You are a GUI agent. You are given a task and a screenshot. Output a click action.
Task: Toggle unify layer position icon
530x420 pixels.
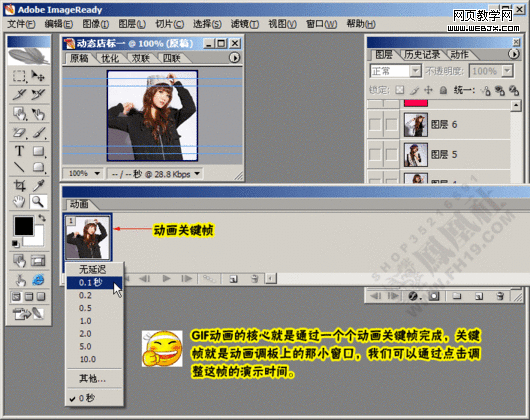click(487, 90)
